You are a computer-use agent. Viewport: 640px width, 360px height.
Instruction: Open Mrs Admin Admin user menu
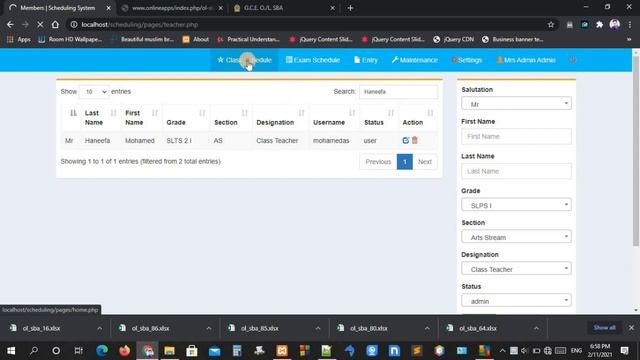click(x=526, y=60)
